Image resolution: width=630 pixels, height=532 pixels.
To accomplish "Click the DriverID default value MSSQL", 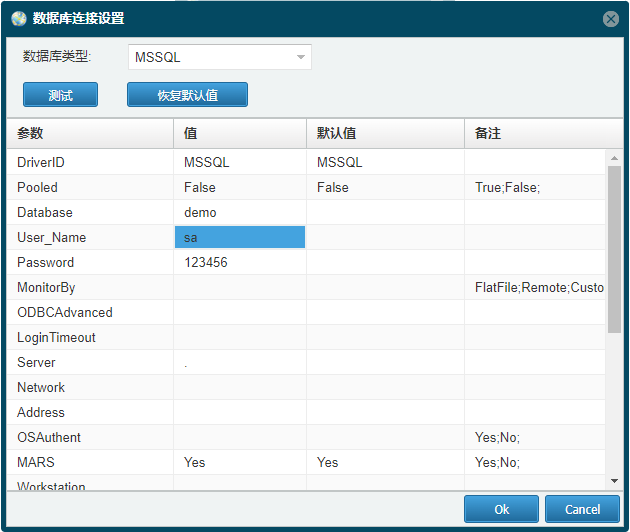I will coord(385,162).
